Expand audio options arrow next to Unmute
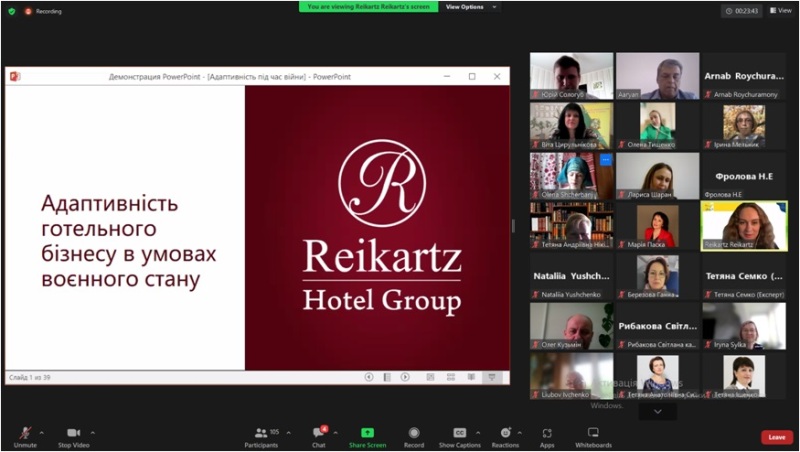The image size is (800, 452). [42, 432]
